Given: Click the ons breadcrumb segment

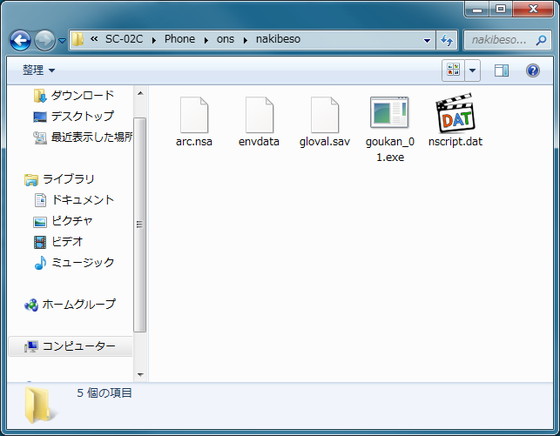Looking at the screenshot, I should 225,39.
